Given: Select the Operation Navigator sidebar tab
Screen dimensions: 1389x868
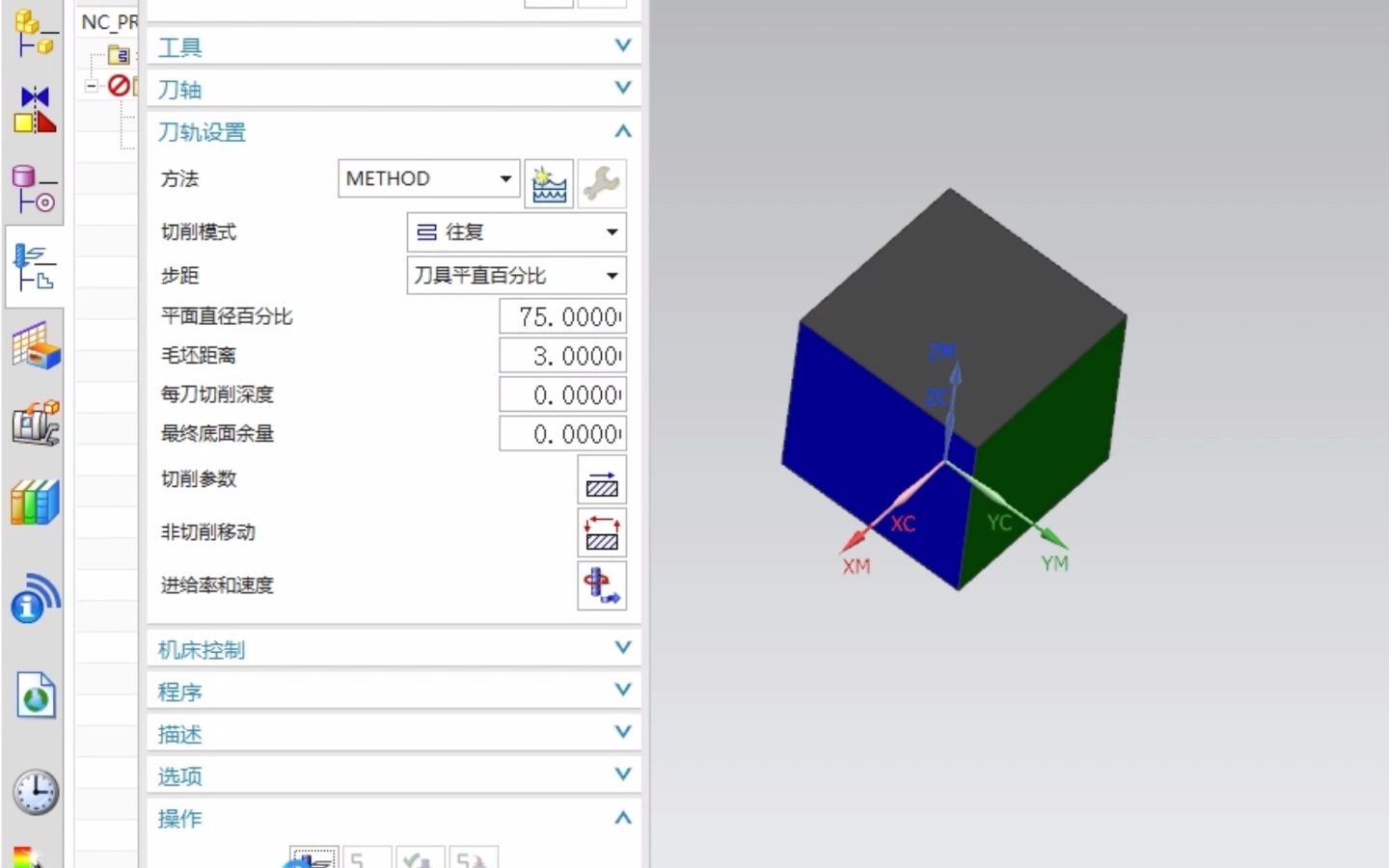Looking at the screenshot, I should pos(35,267).
